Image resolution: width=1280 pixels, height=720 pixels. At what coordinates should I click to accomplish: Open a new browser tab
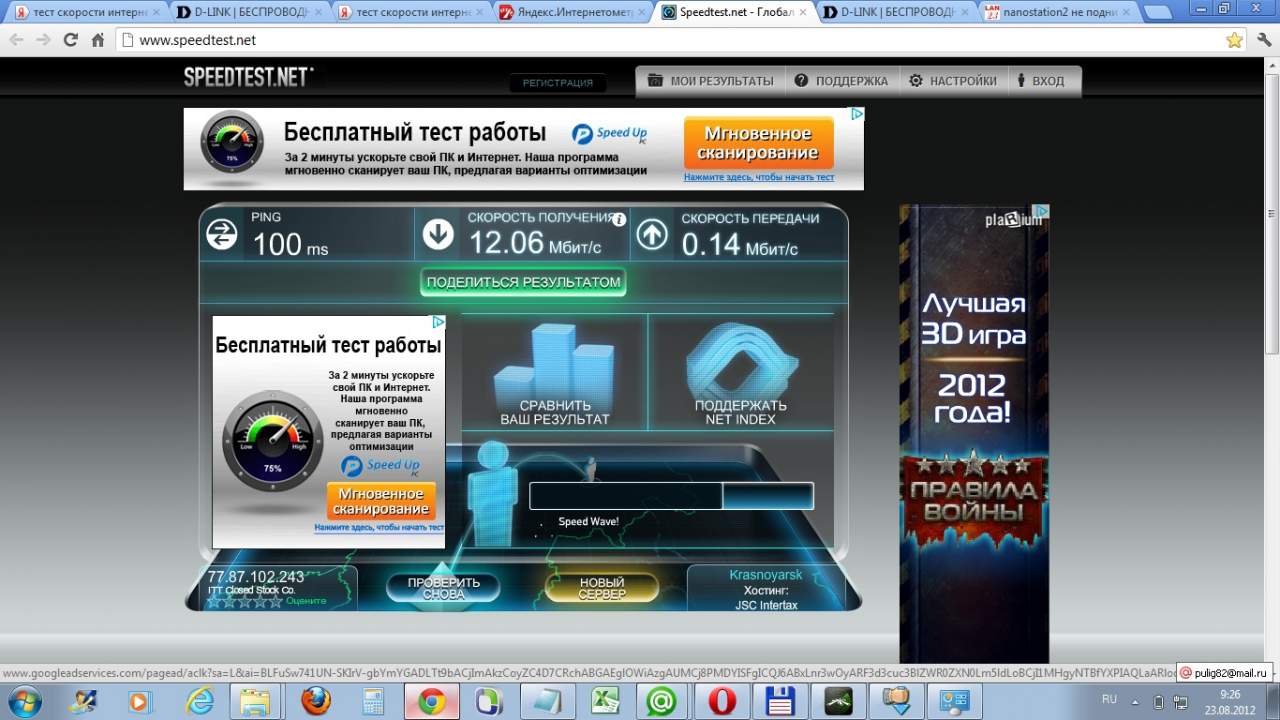click(1157, 13)
